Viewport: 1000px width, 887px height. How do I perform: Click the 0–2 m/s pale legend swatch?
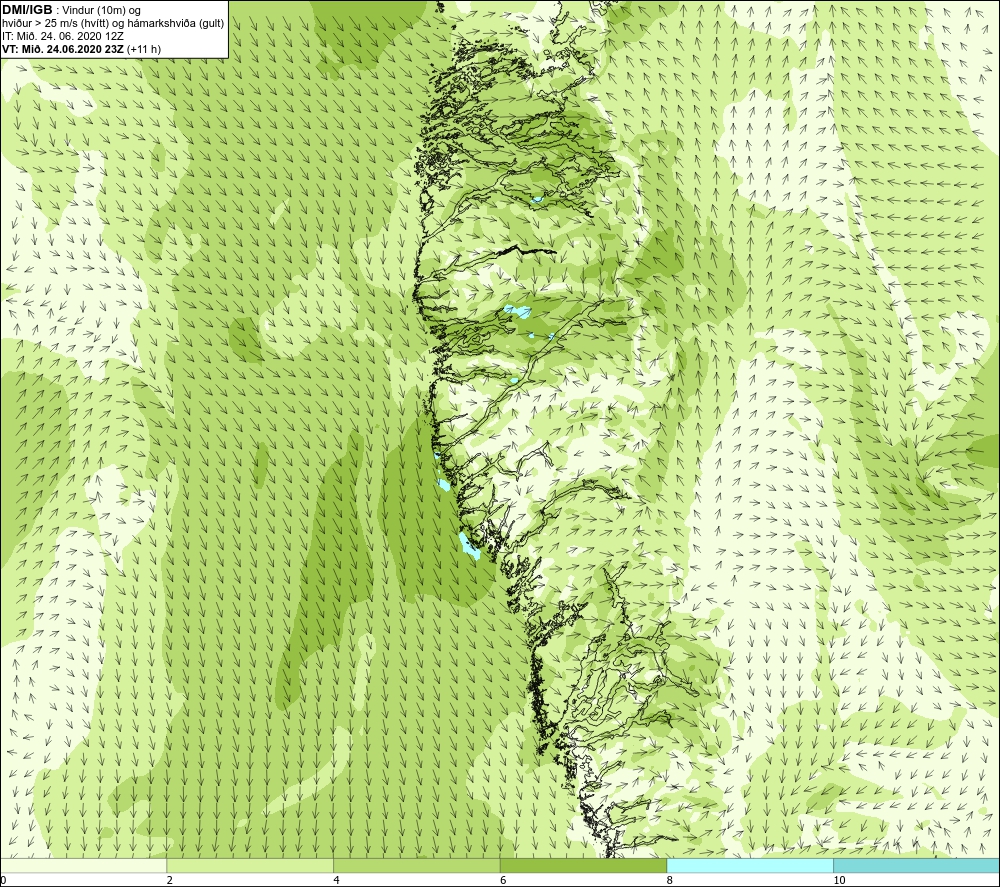click(x=84, y=865)
